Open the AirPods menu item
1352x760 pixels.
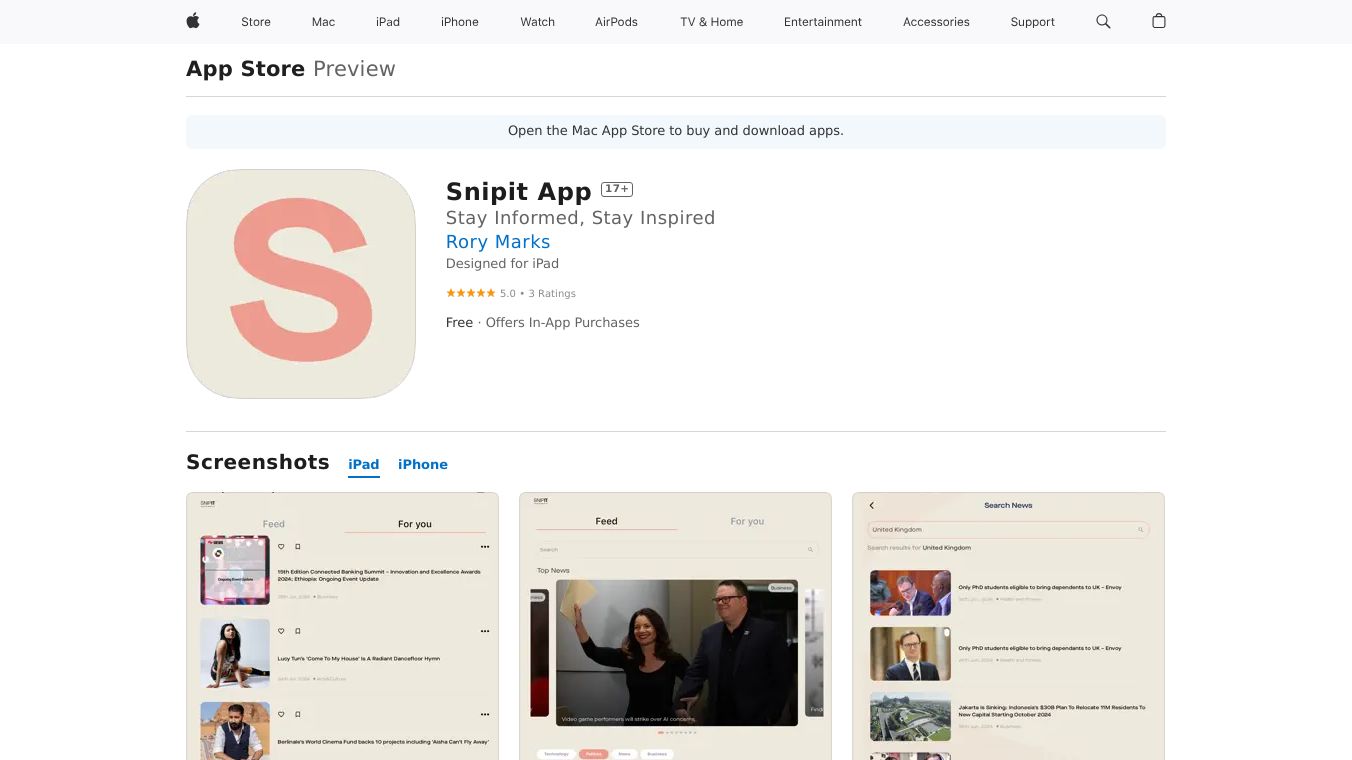[x=616, y=22]
